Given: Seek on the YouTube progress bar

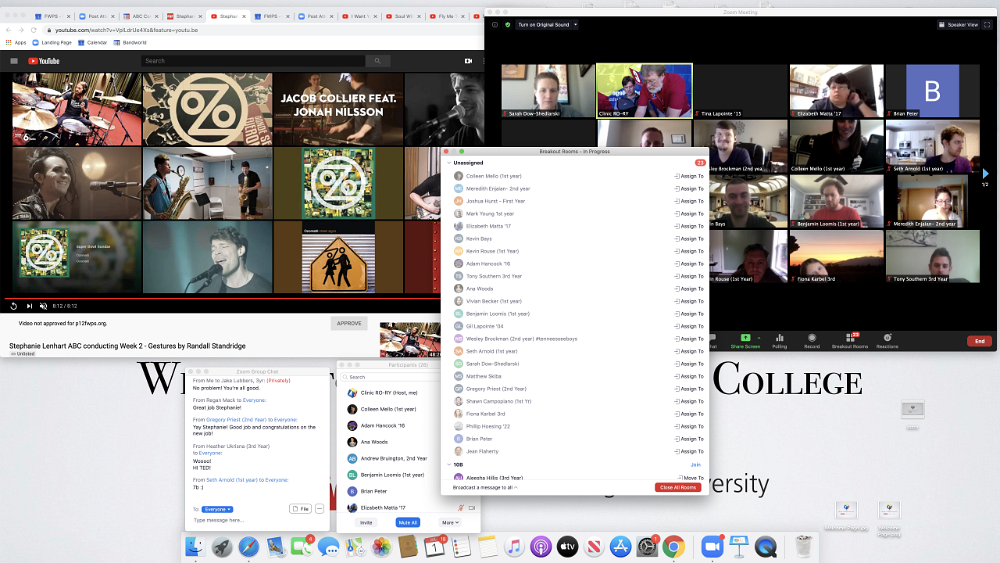Looking at the screenshot, I should [222, 298].
